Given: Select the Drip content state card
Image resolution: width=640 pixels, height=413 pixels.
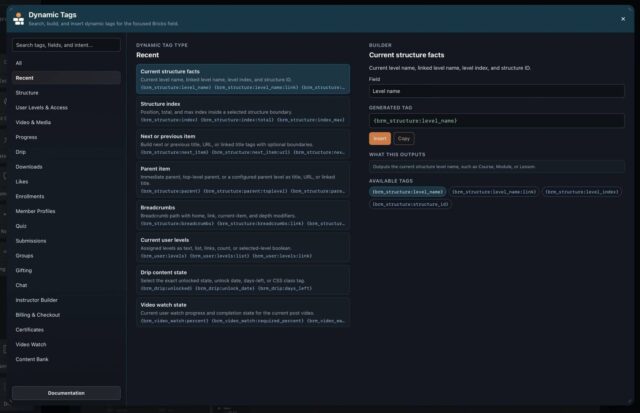Looking at the screenshot, I should (x=243, y=280).
